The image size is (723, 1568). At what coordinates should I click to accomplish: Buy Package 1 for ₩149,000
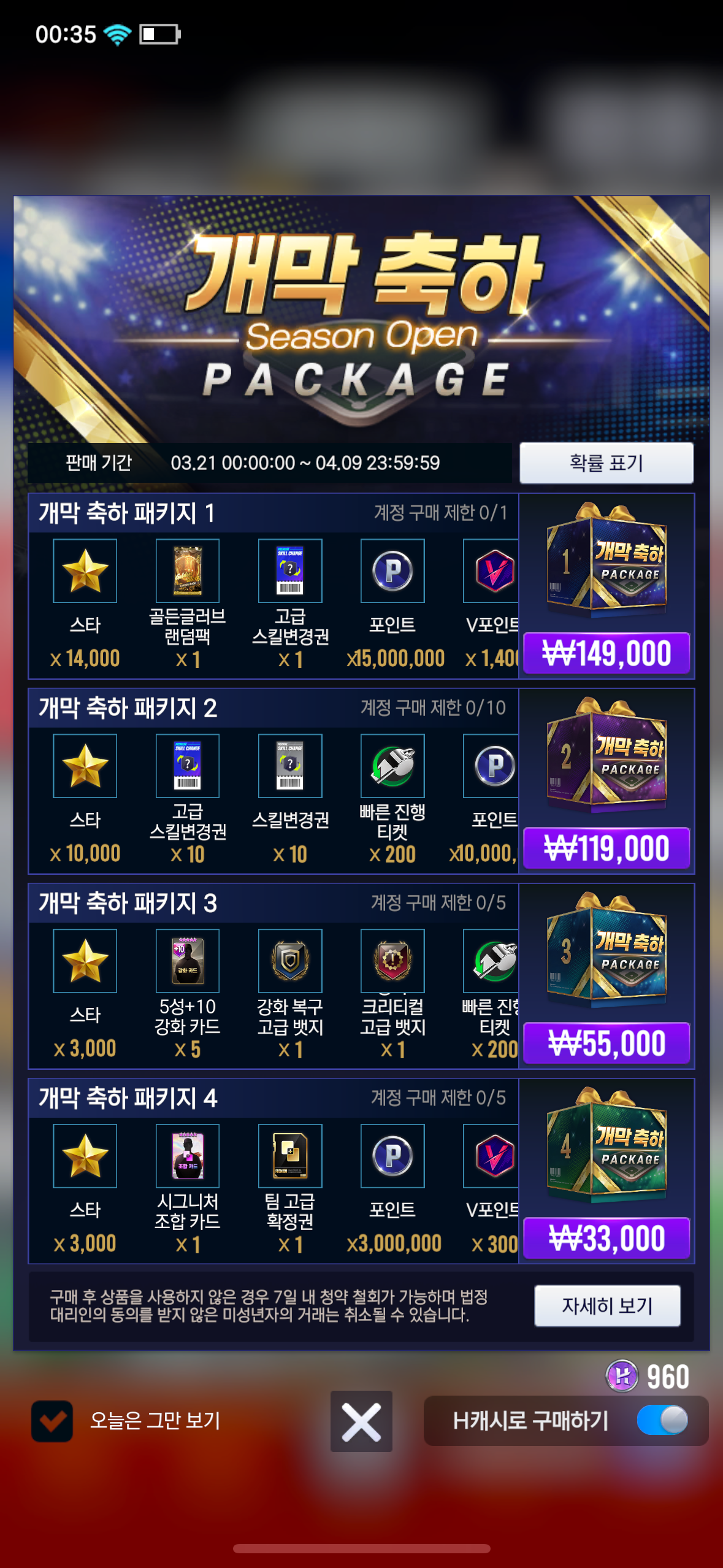pyautogui.click(x=606, y=653)
